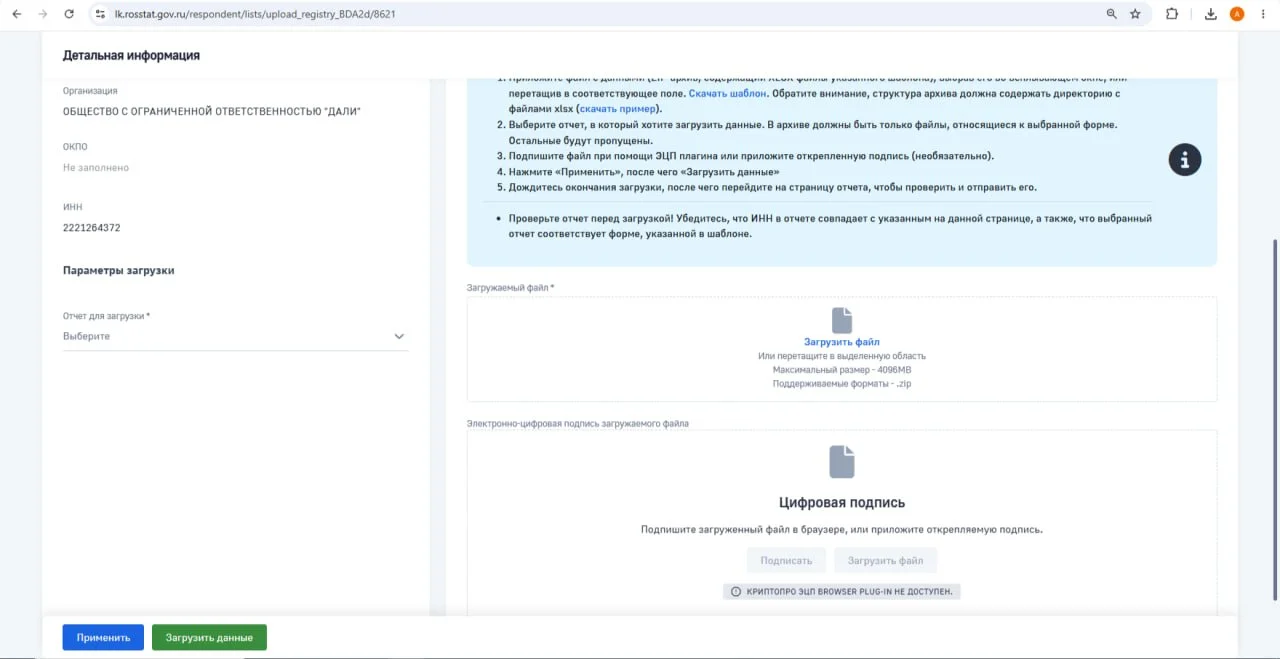Reload the page with the refresh icon
This screenshot has width=1280, height=659.
click(69, 14)
